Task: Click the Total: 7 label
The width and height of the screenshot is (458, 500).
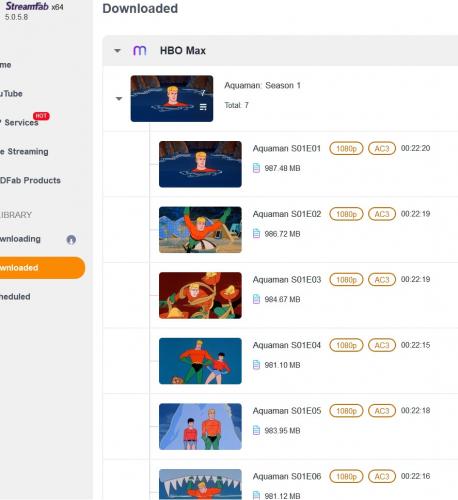Action: (236, 105)
